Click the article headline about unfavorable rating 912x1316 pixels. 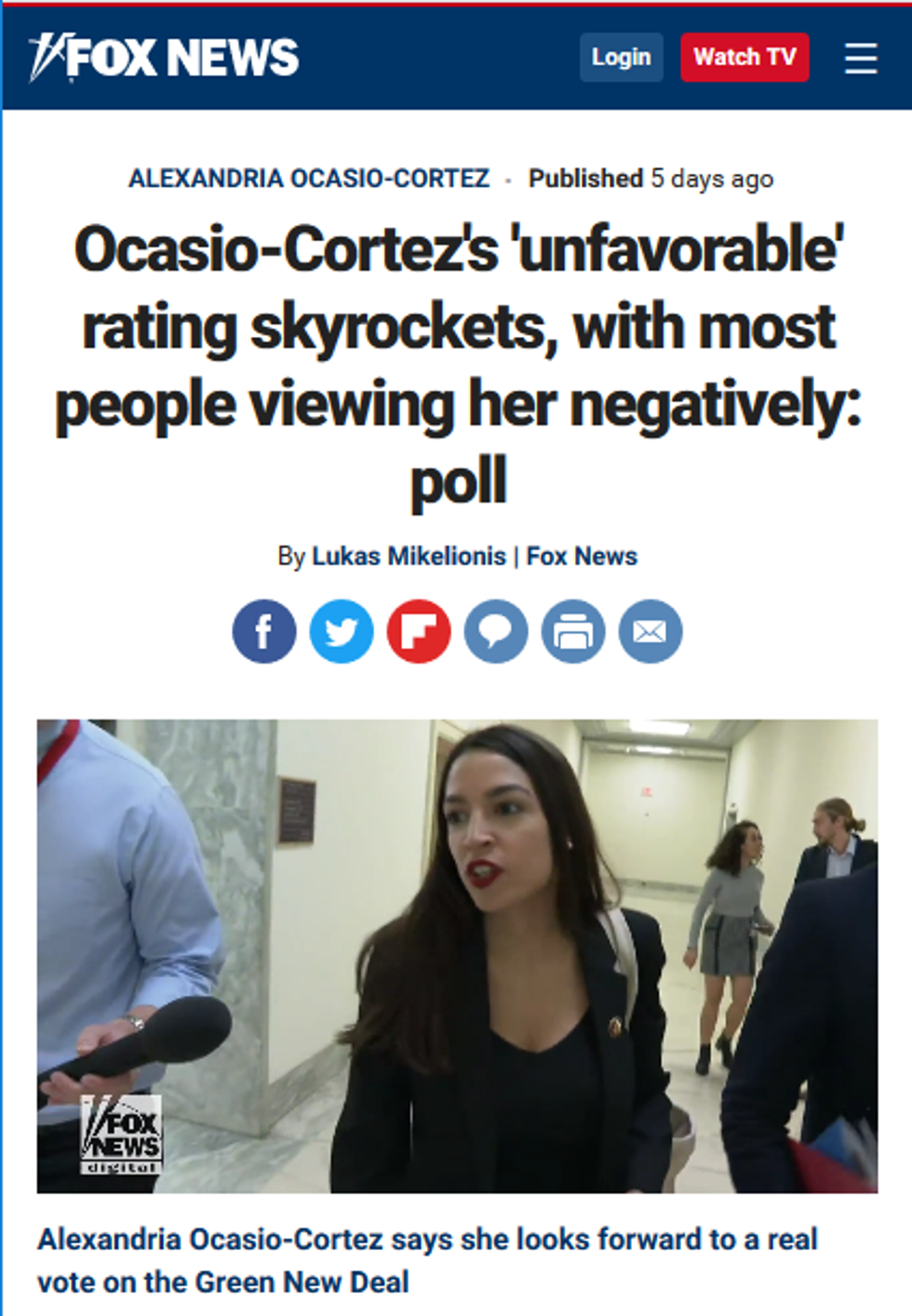click(458, 366)
